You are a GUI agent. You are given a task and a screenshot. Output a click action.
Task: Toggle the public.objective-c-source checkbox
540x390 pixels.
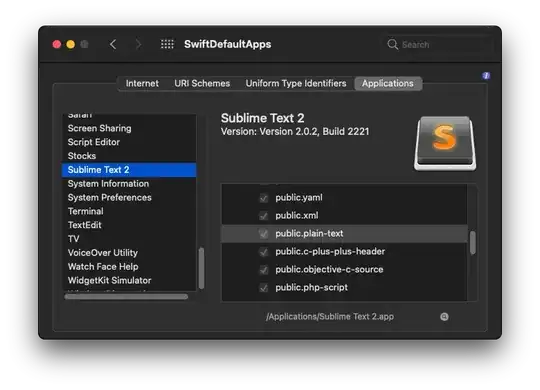pyautogui.click(x=263, y=269)
